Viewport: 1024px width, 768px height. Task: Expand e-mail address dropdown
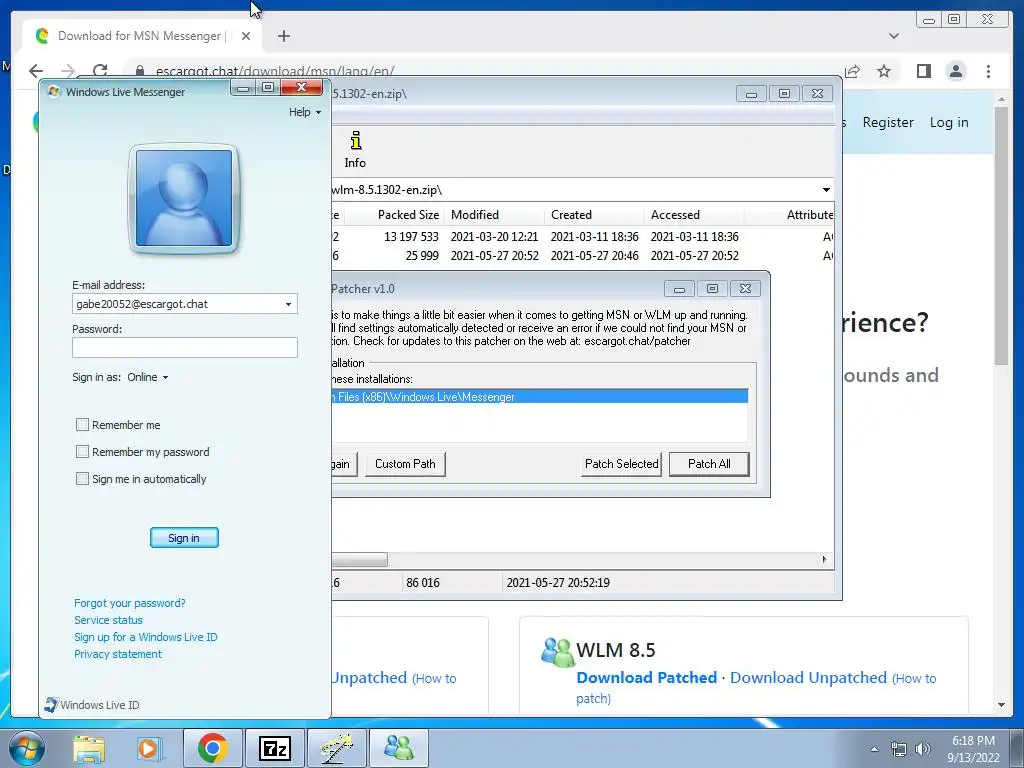coord(288,304)
